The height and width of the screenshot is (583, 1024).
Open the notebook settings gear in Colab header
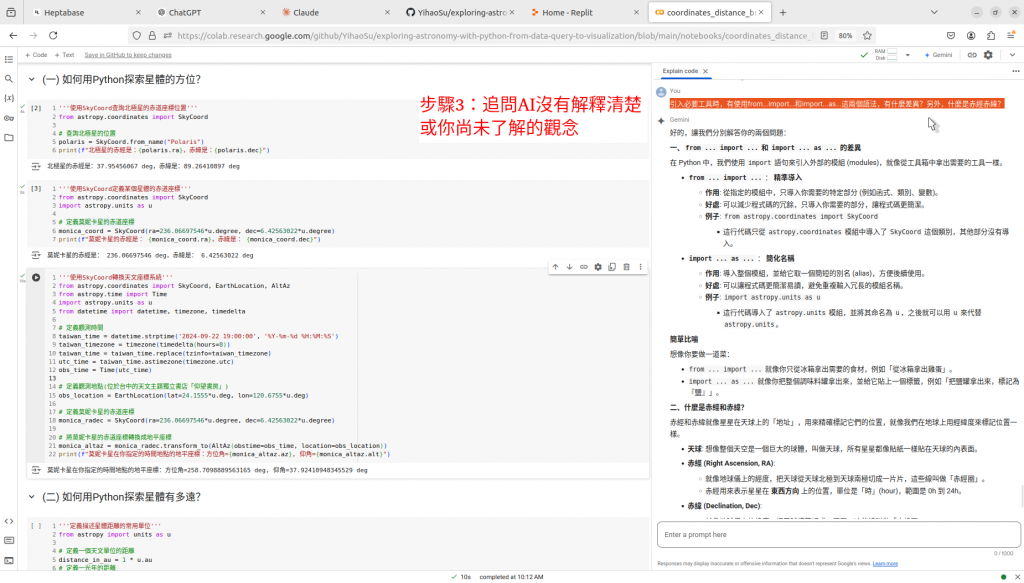988,55
